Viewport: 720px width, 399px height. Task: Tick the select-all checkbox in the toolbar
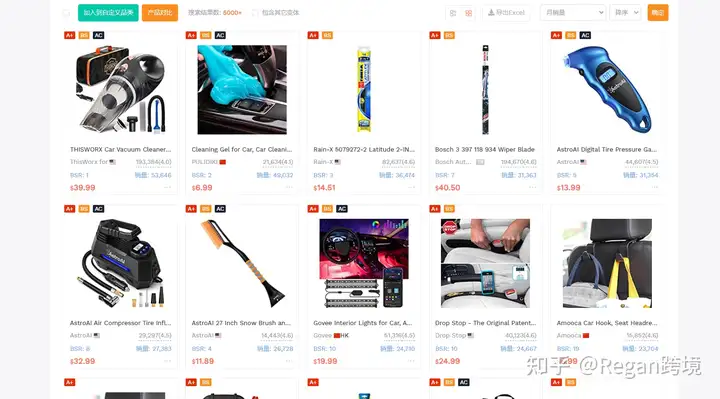(66, 13)
